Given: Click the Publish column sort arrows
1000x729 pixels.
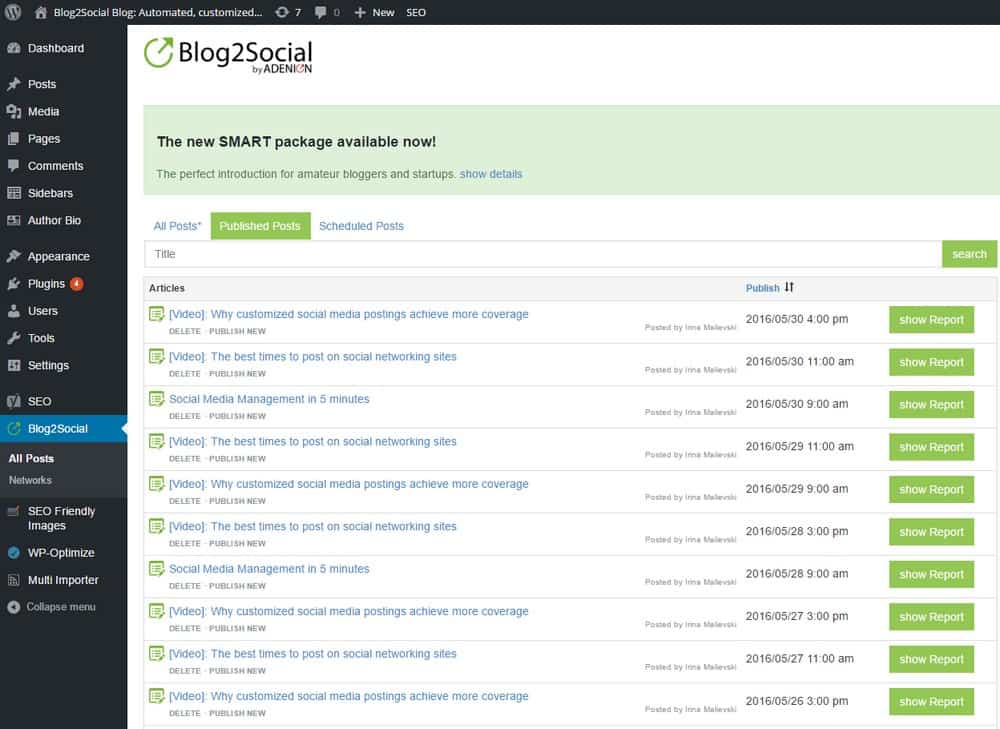Looking at the screenshot, I should tap(790, 288).
